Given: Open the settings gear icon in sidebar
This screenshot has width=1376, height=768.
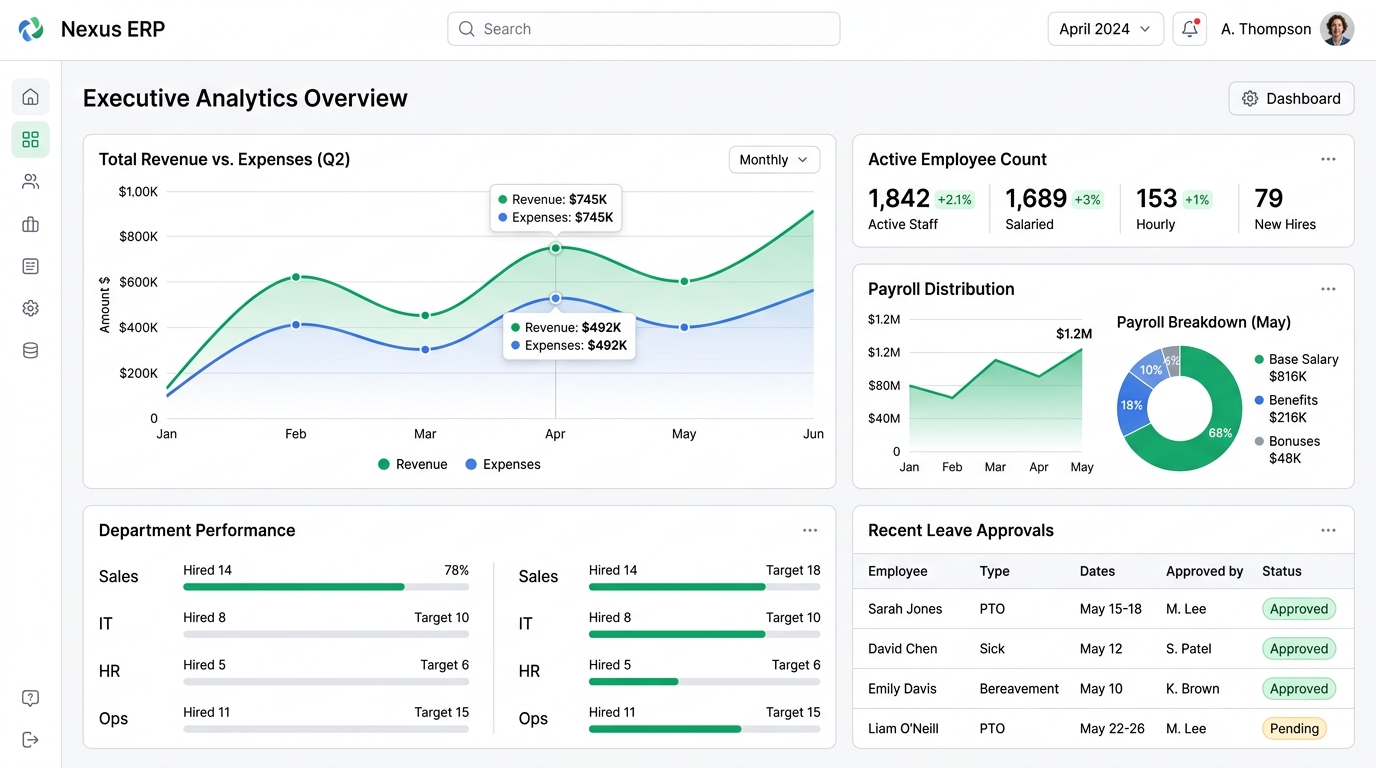Looking at the screenshot, I should click(x=30, y=308).
